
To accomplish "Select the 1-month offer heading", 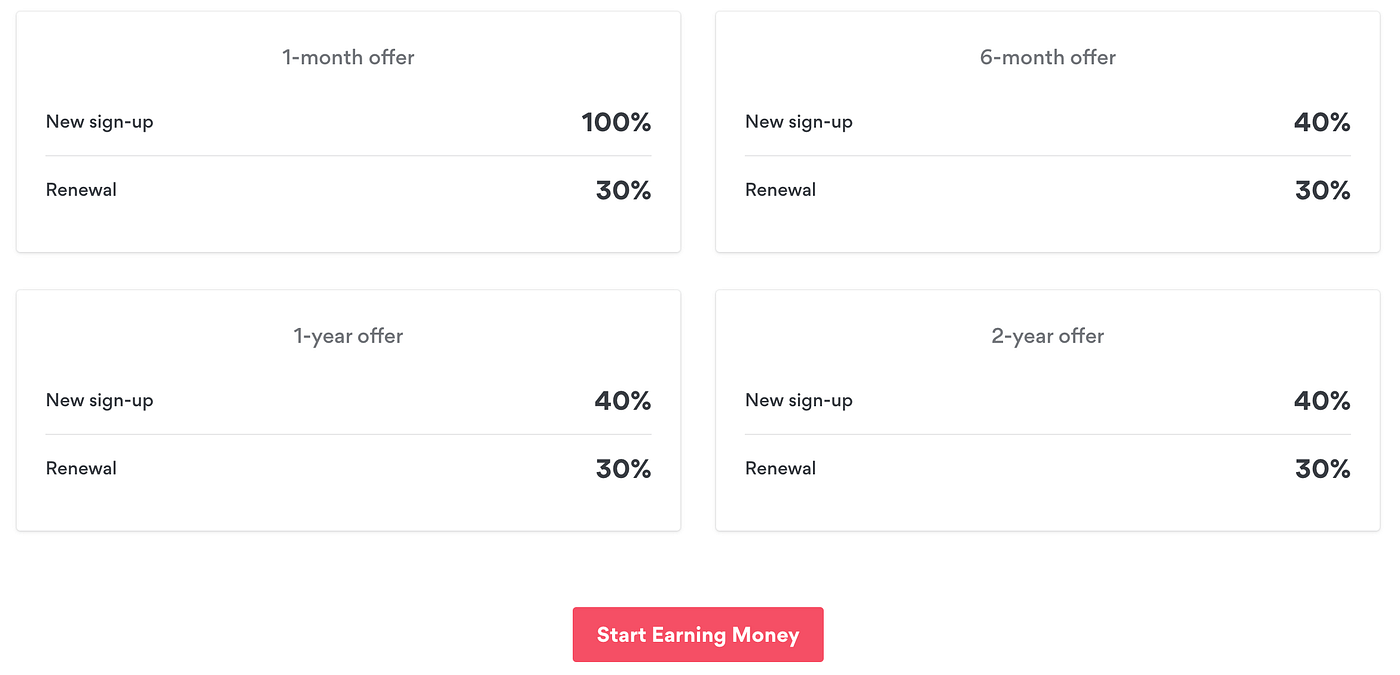I will [348, 58].
